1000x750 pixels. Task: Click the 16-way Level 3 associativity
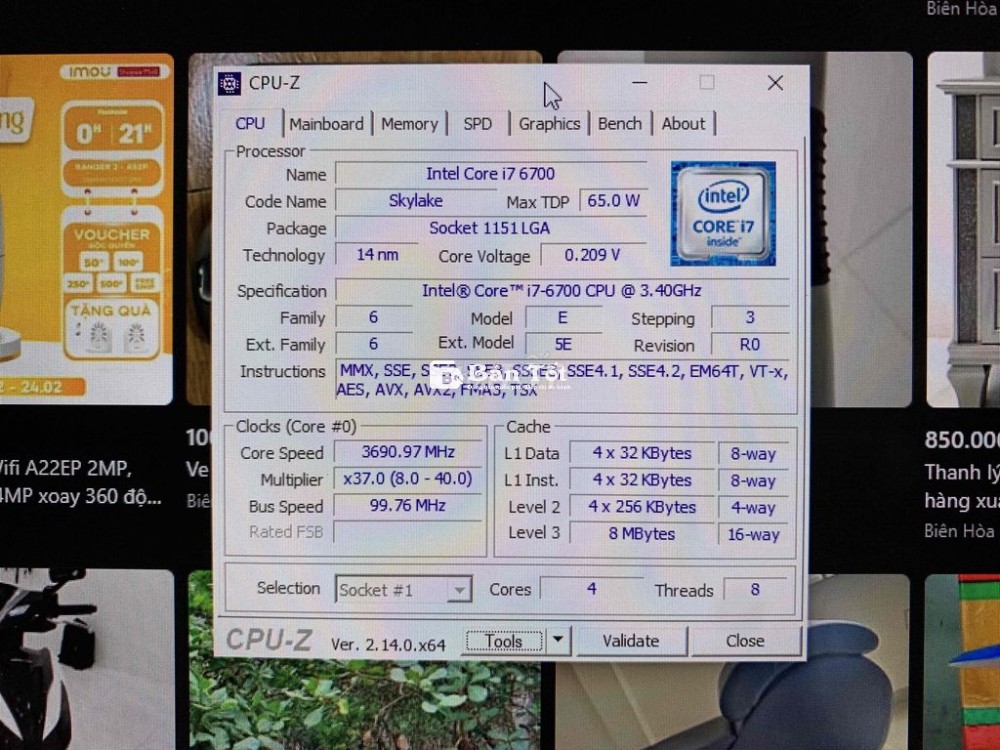pyautogui.click(x=754, y=534)
